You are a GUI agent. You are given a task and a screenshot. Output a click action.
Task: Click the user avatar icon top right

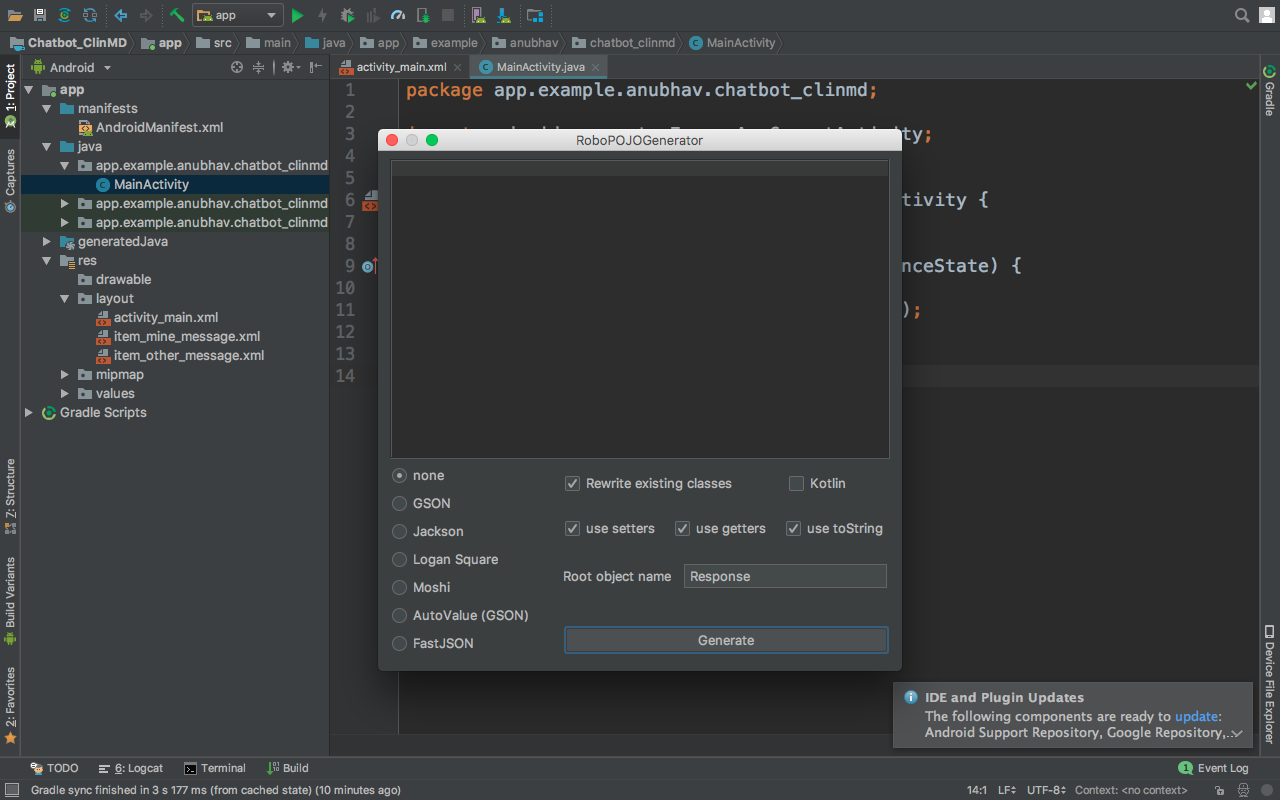(x=1265, y=15)
